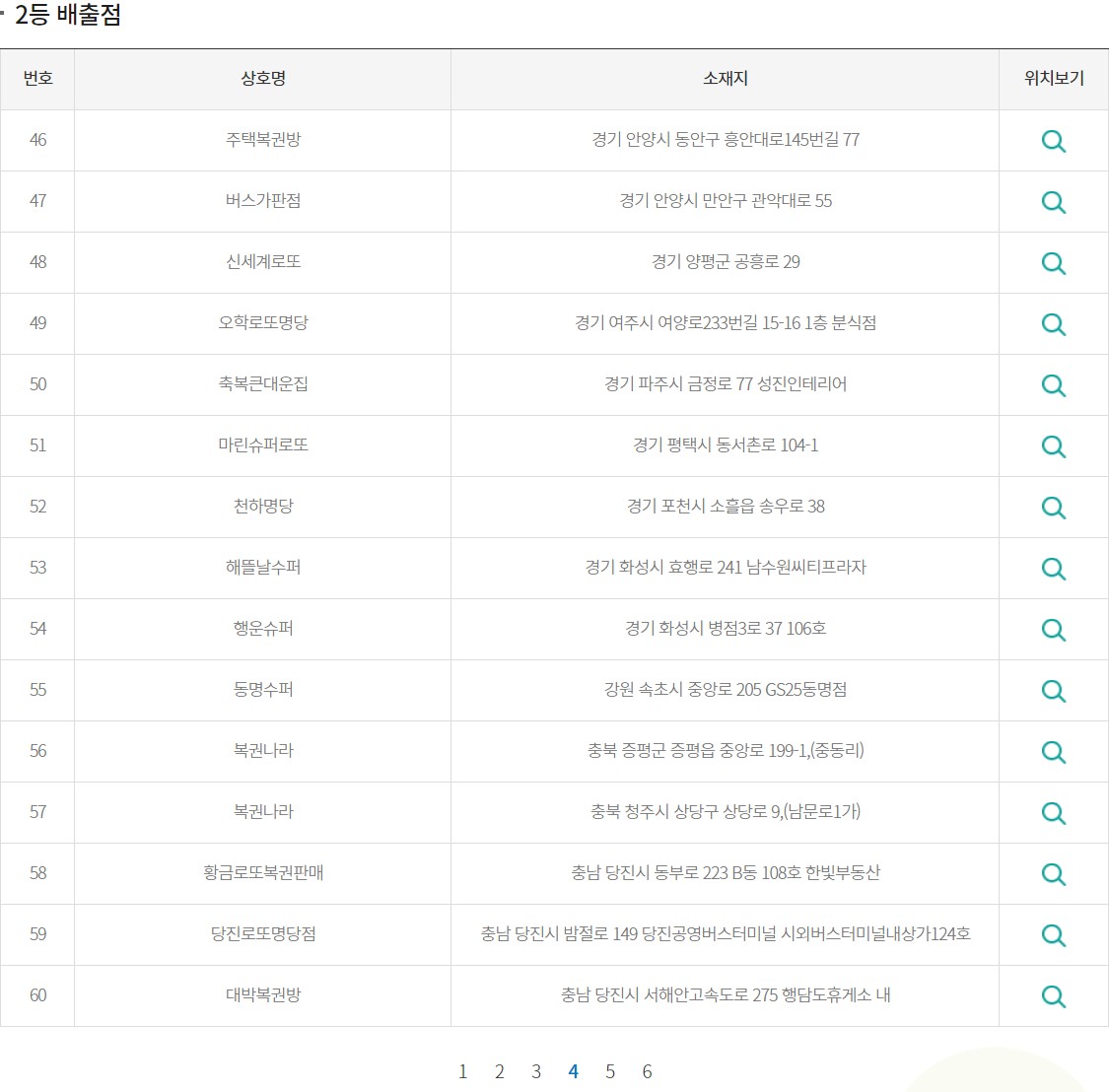This screenshot has height=1092, width=1109.
Task: Click address 경기 안양시 만안구 관악대로 55
Action: click(x=726, y=201)
